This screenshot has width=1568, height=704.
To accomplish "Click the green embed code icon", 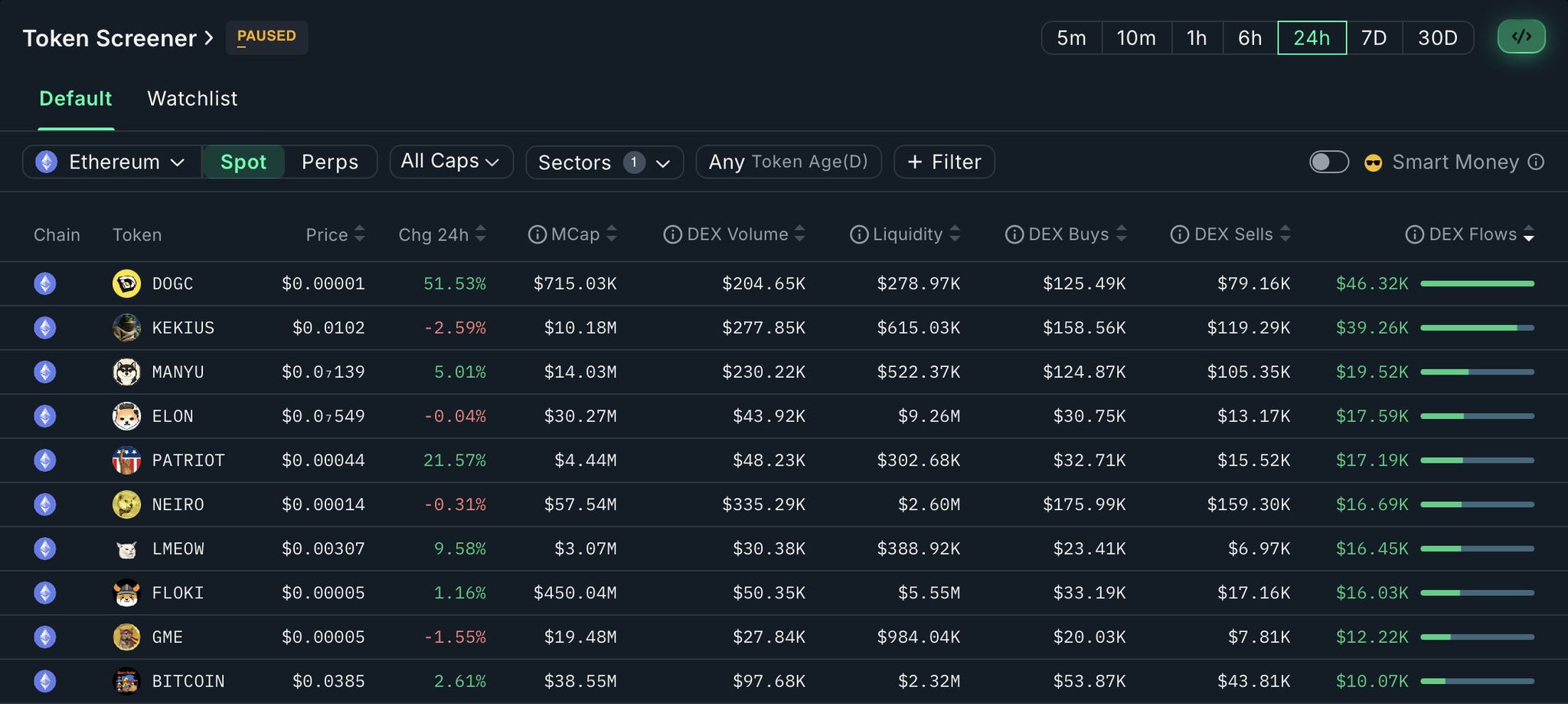I will [1521, 37].
